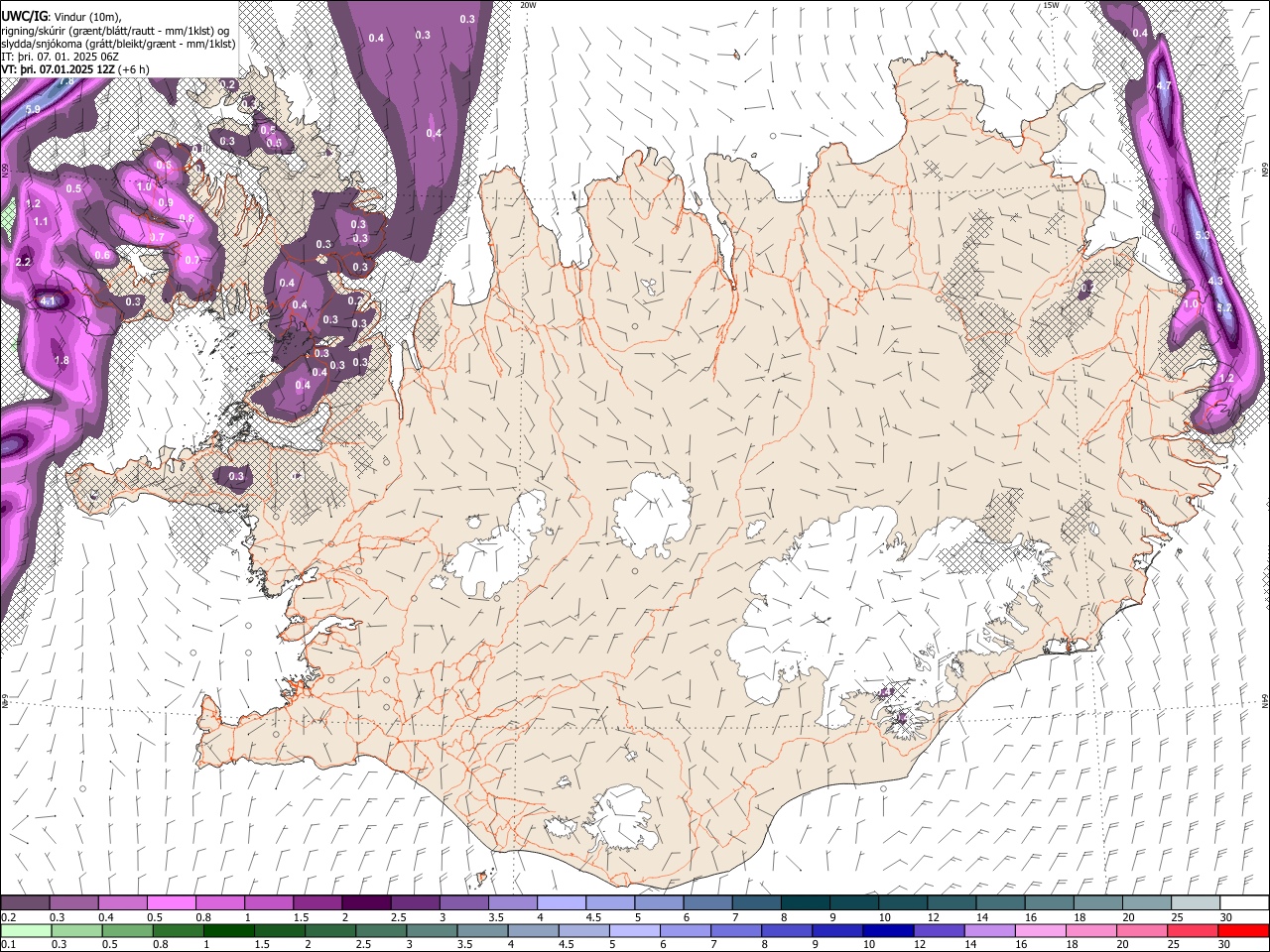The width and height of the screenshot is (1270, 952).
Task: Select the initial time 'IT: þri. 07. 01. 2025 06Z'
Action: (61, 57)
